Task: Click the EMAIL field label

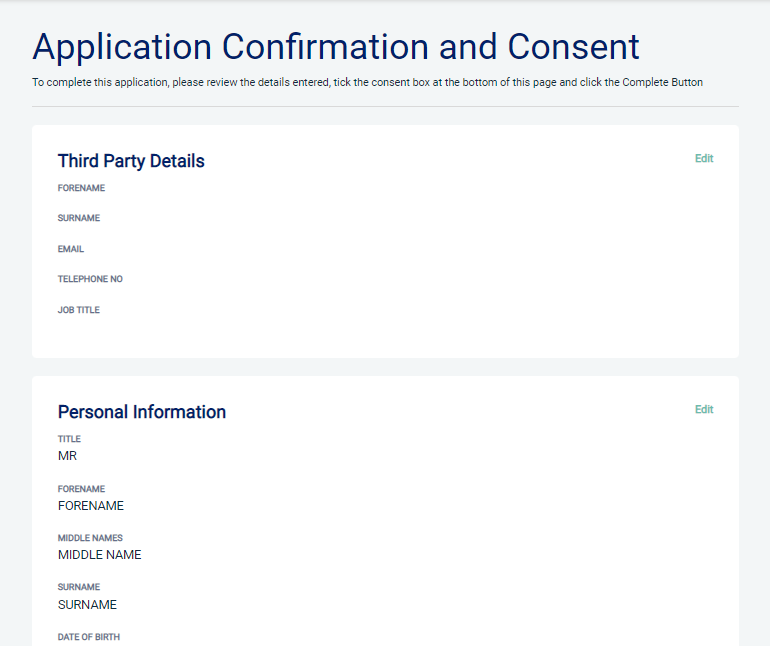Action: [x=71, y=249]
